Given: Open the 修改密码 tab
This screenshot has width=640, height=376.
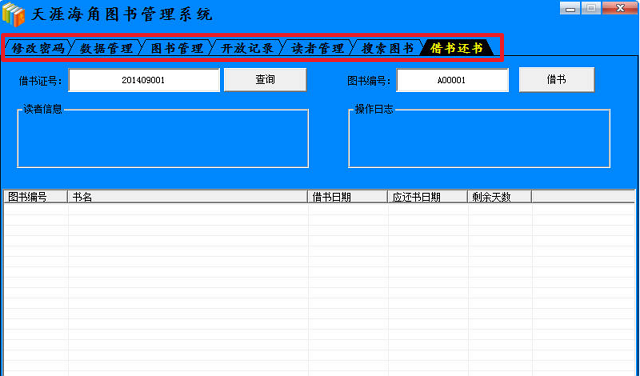Looking at the screenshot, I should pos(38,48).
